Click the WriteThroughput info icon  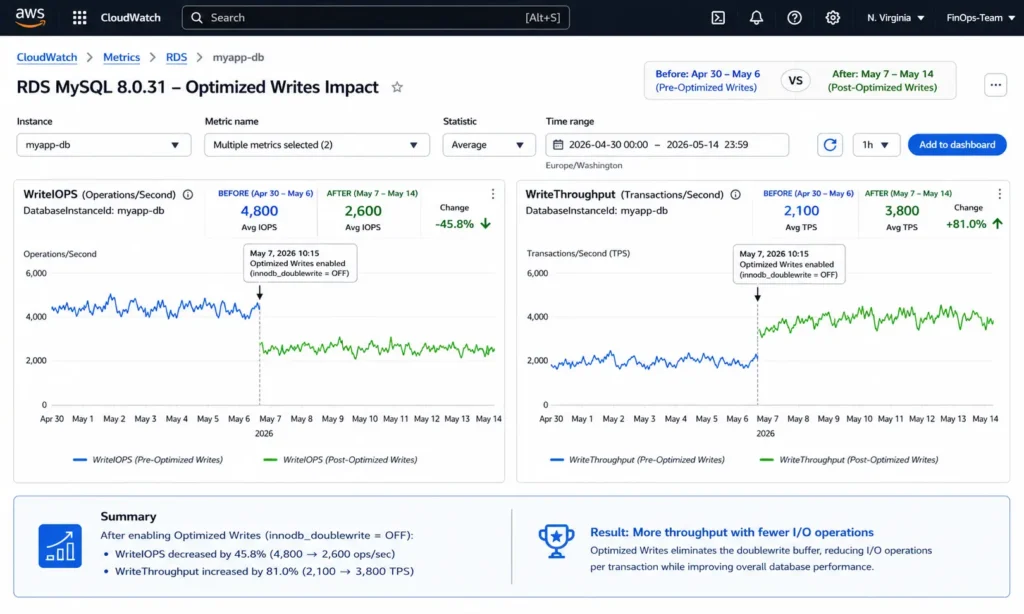(x=735, y=194)
